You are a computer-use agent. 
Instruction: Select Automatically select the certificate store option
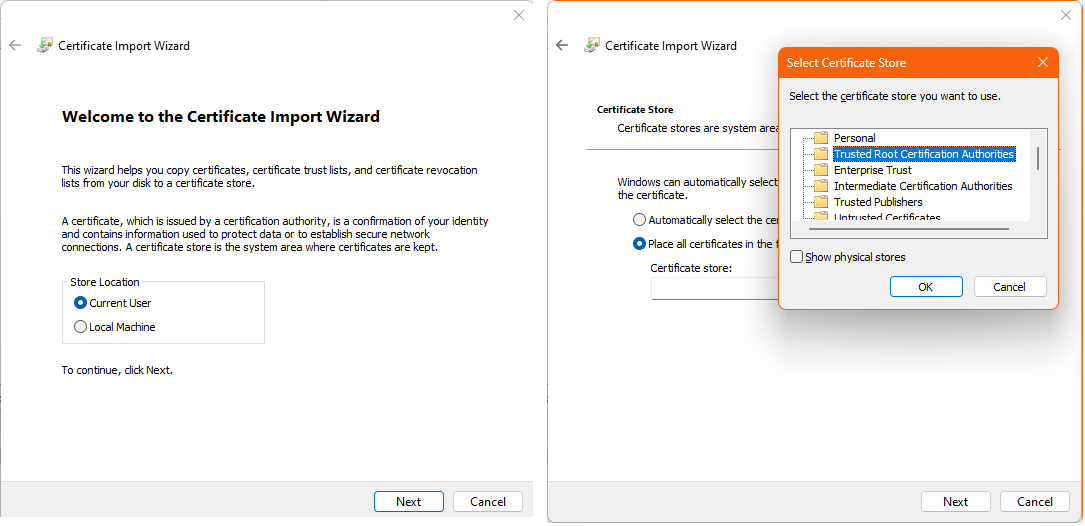point(639,220)
